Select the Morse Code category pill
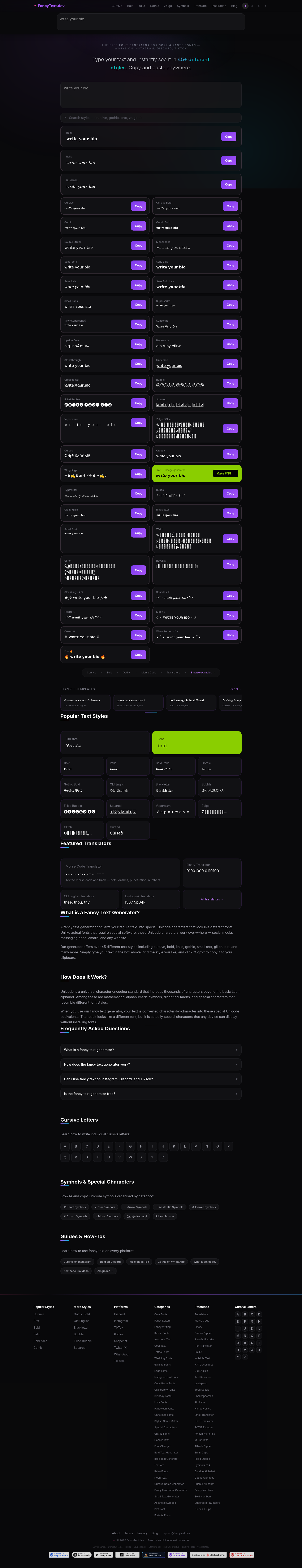The image size is (302, 1568). pos(149,673)
